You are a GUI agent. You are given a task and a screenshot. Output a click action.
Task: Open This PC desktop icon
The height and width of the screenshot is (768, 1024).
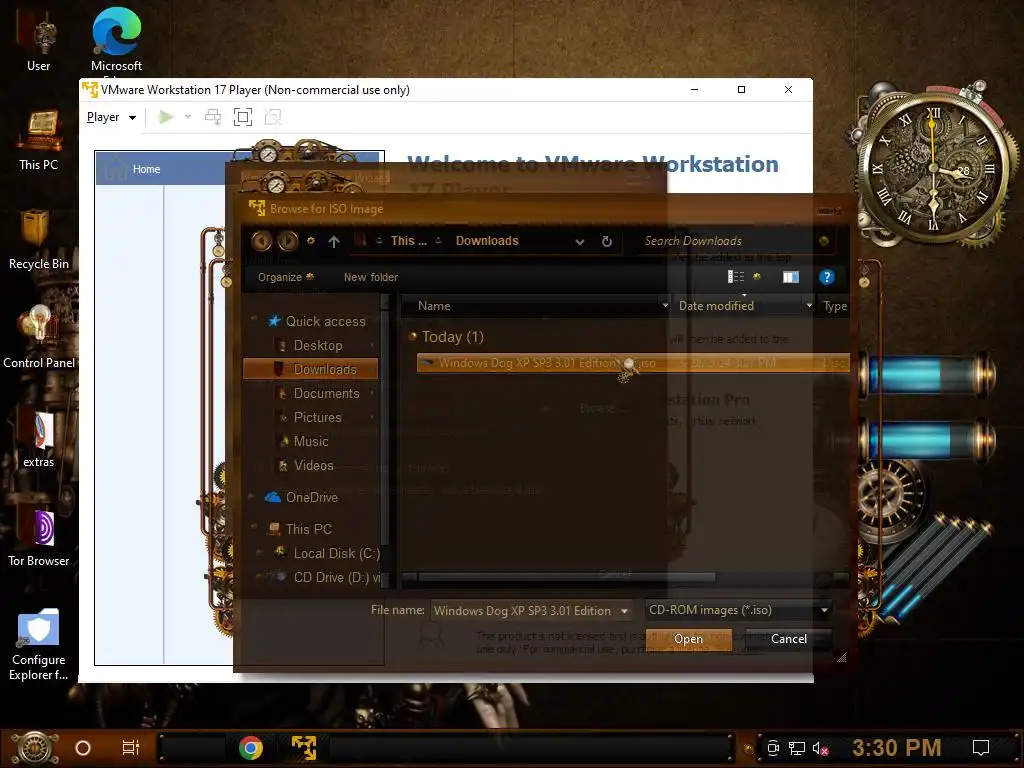tap(39, 140)
